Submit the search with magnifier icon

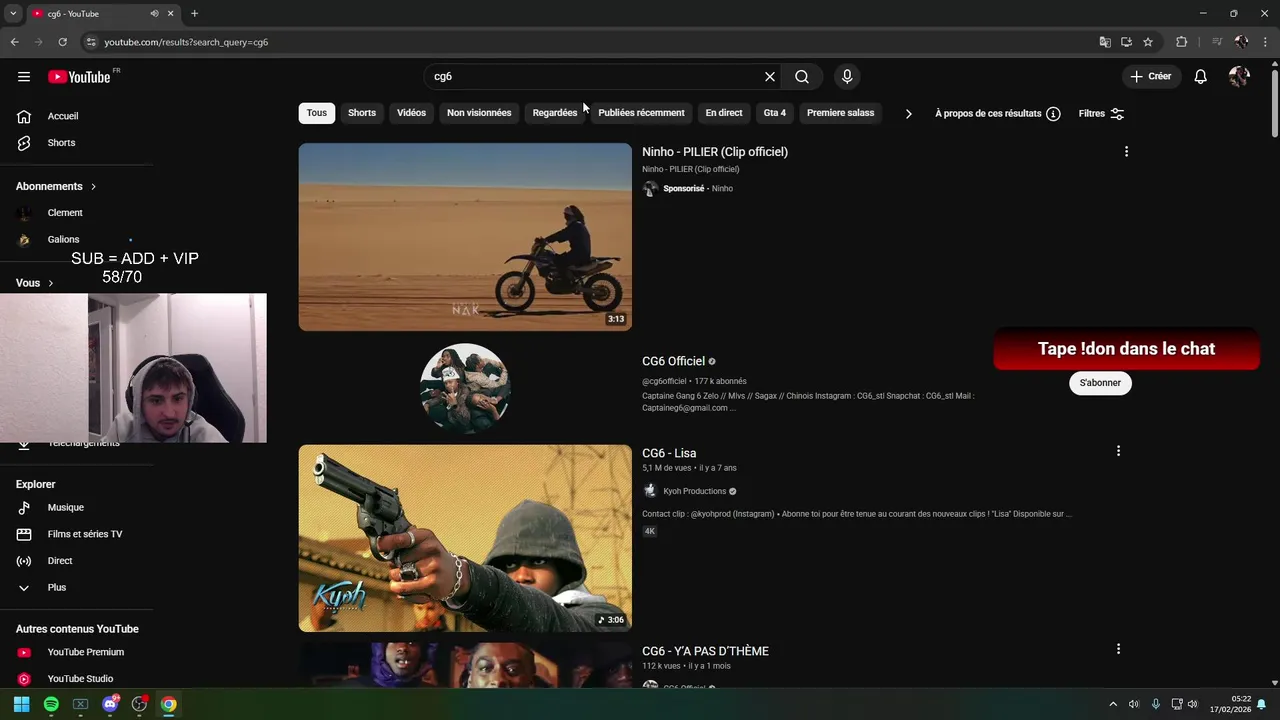click(x=802, y=77)
